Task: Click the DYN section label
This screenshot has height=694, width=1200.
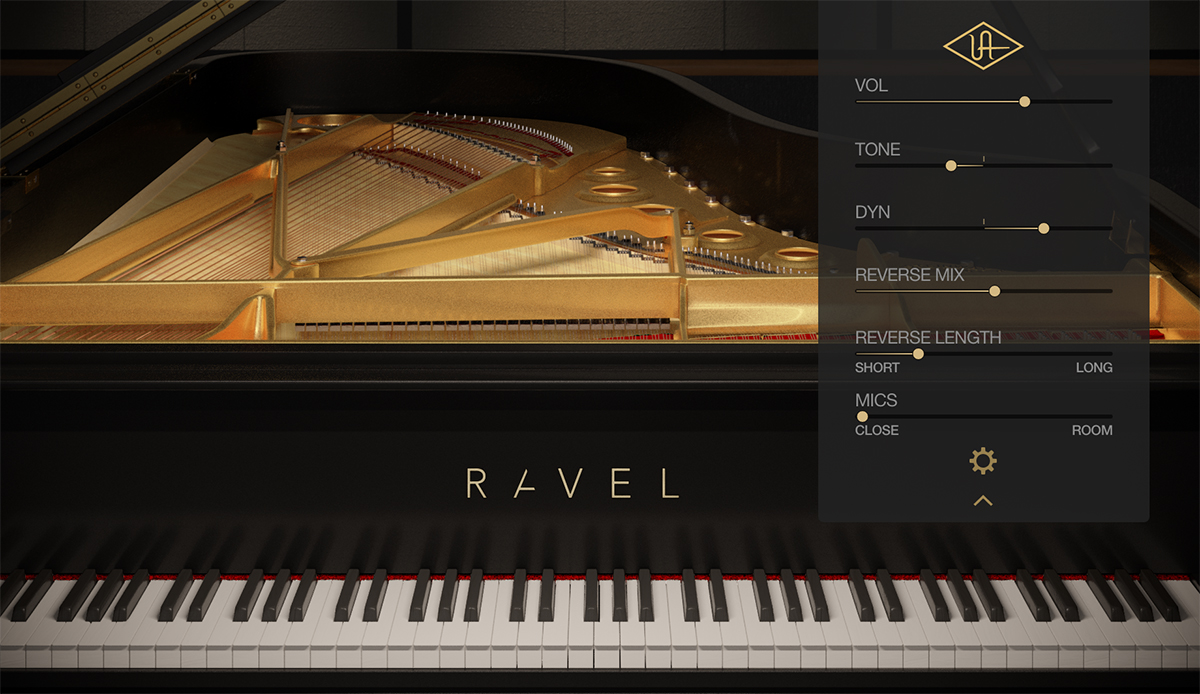Action: [x=872, y=212]
